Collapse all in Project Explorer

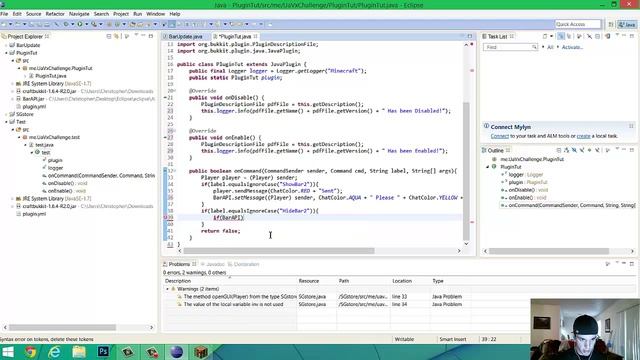click(109, 36)
